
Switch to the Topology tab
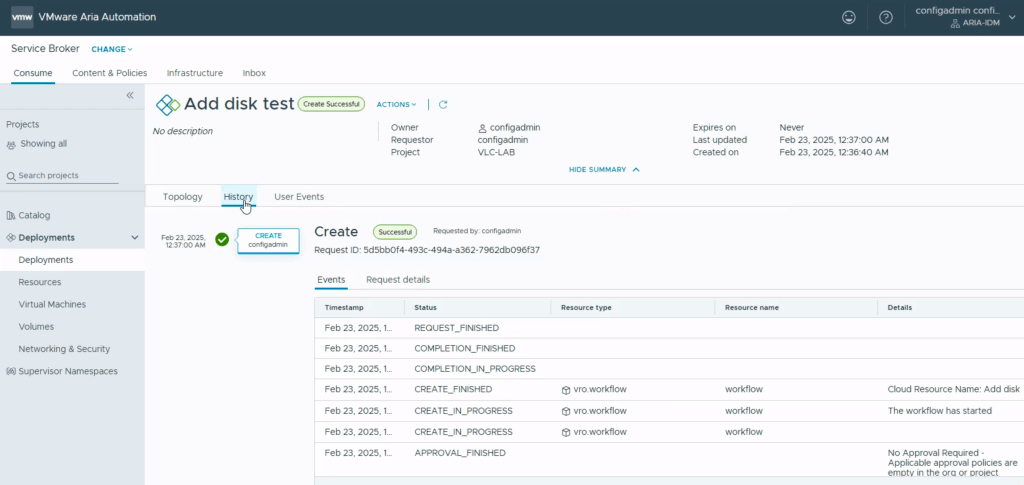pos(182,197)
